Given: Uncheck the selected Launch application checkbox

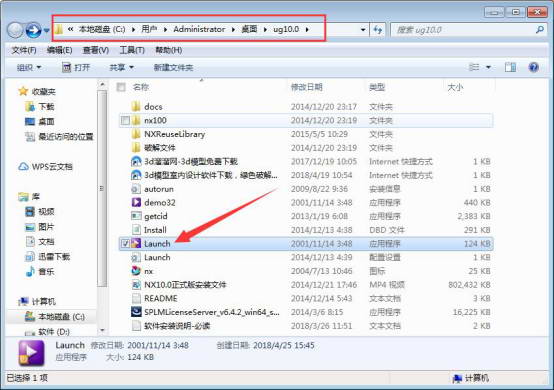Looking at the screenshot, I should (125, 243).
